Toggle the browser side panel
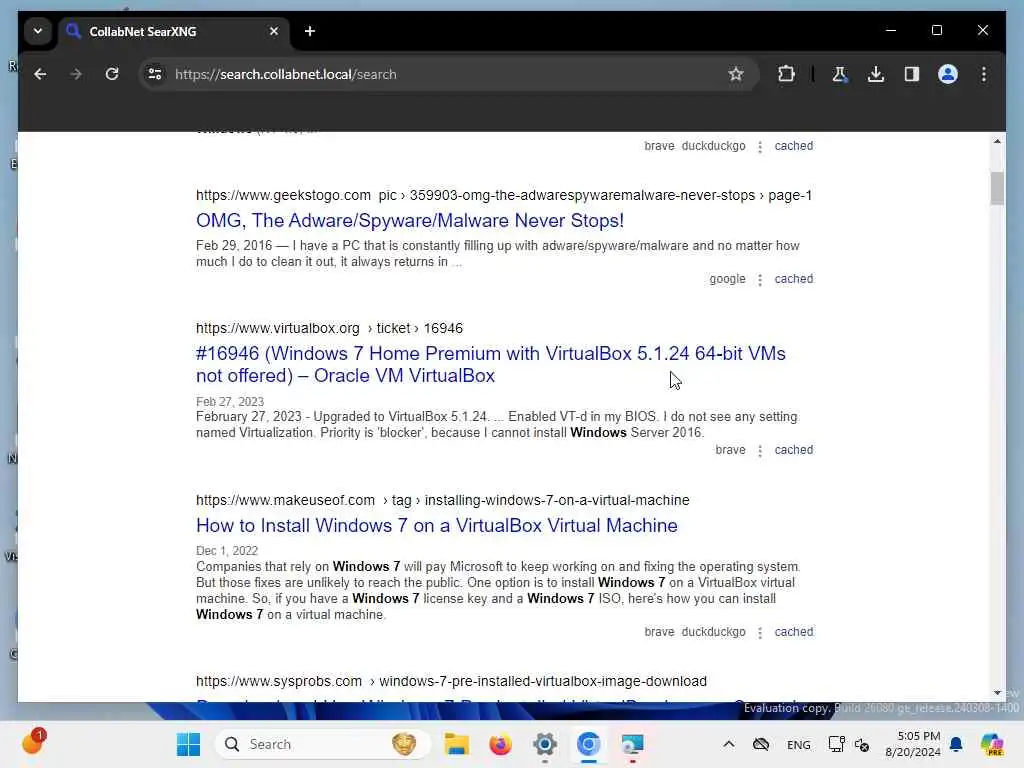The image size is (1024, 768). [912, 74]
